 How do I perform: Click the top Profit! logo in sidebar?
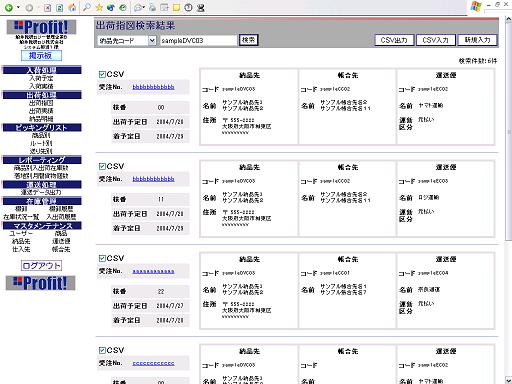(x=41, y=27)
